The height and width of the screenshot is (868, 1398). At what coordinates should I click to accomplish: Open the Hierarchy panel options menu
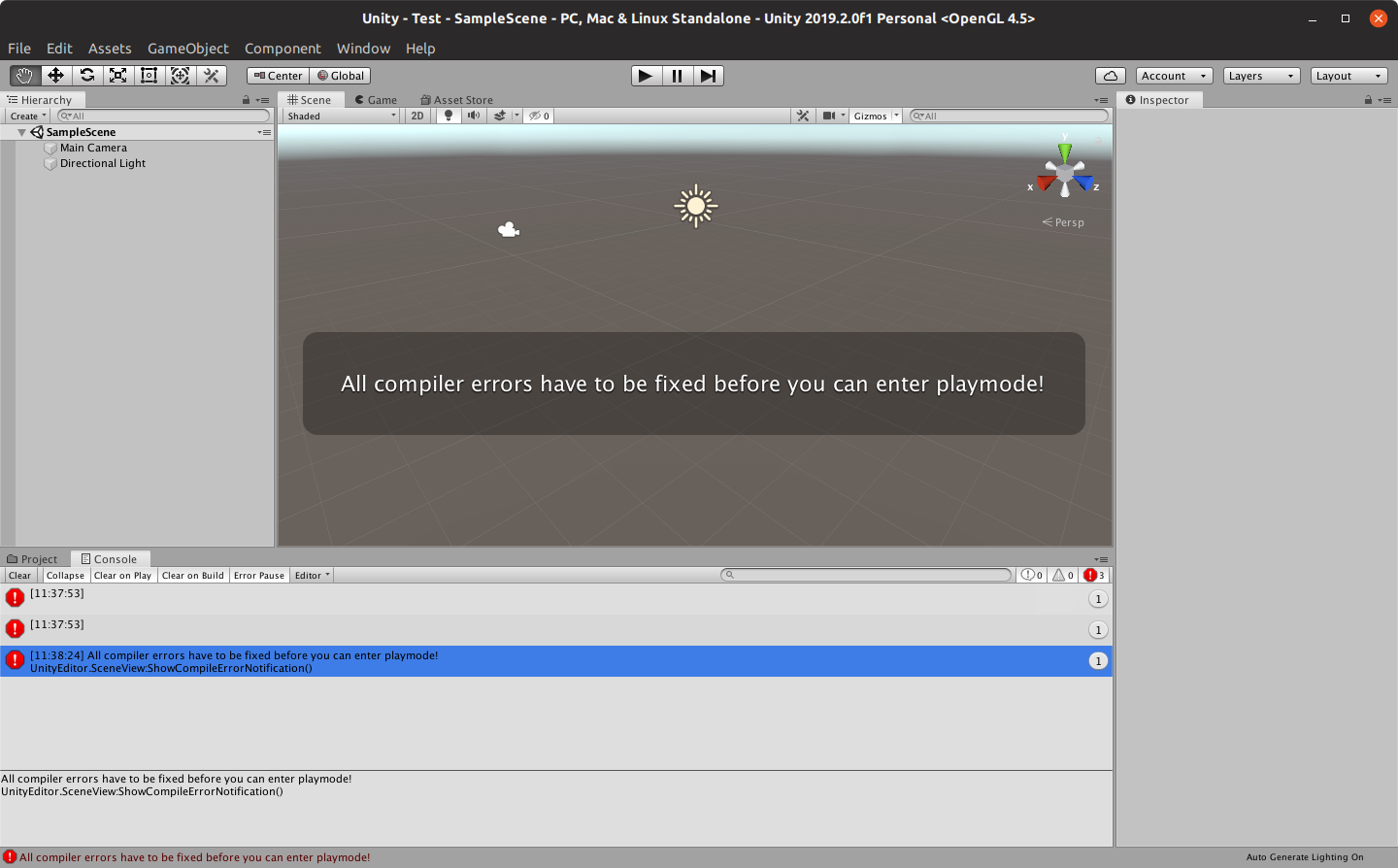pyautogui.click(x=262, y=100)
